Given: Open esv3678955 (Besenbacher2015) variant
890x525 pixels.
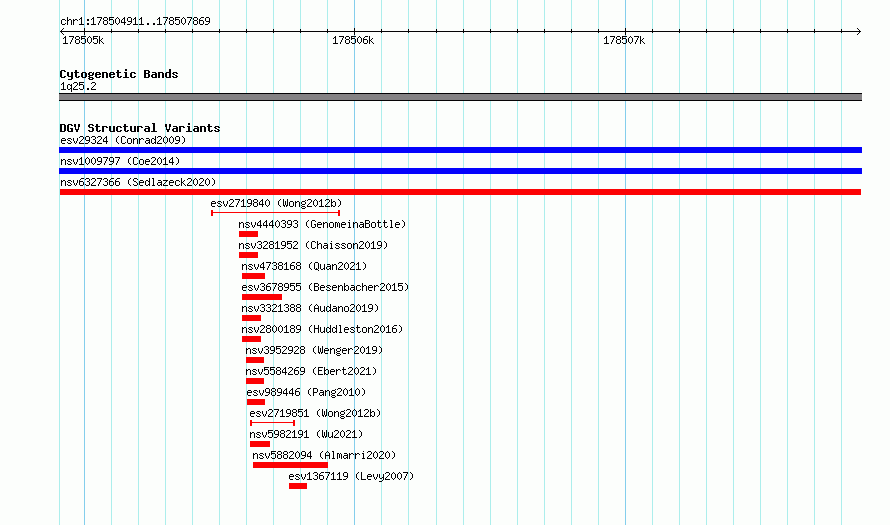Looking at the screenshot, I should 325,287.
